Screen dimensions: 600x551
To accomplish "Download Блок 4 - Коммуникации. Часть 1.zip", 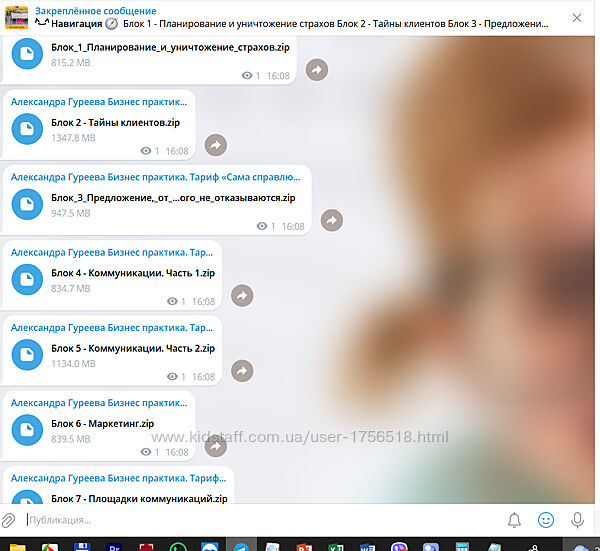I will (x=27, y=279).
